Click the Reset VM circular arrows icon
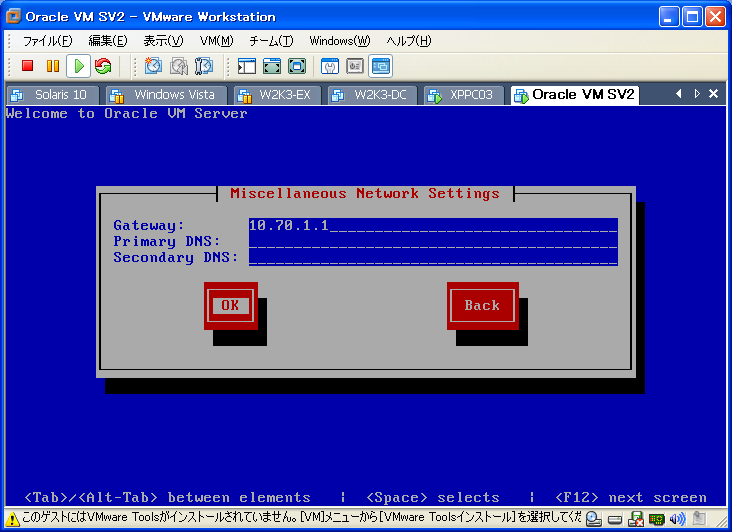This screenshot has width=732, height=532. tap(103, 66)
